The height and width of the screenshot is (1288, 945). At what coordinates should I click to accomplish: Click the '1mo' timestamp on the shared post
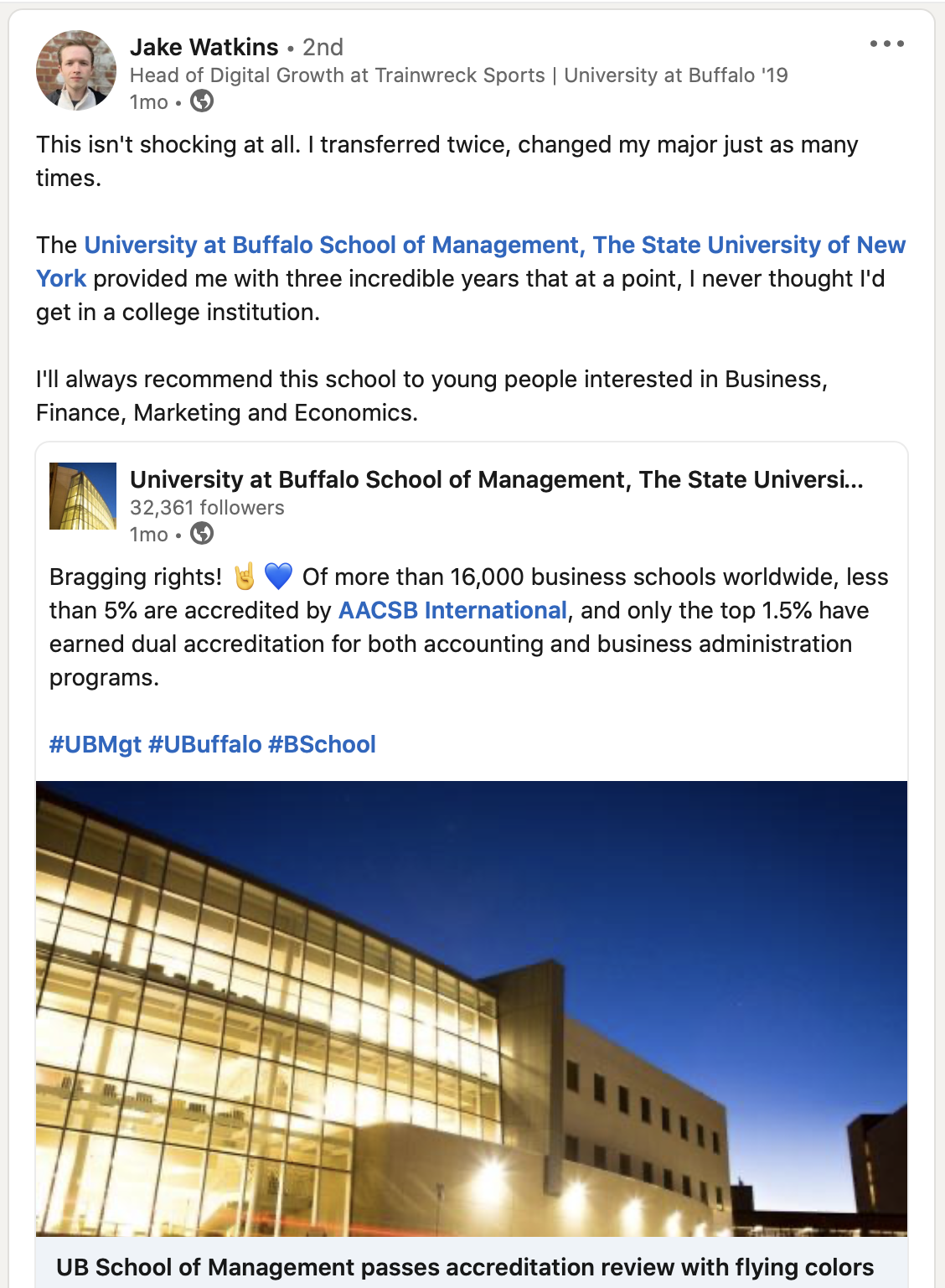pos(149,535)
